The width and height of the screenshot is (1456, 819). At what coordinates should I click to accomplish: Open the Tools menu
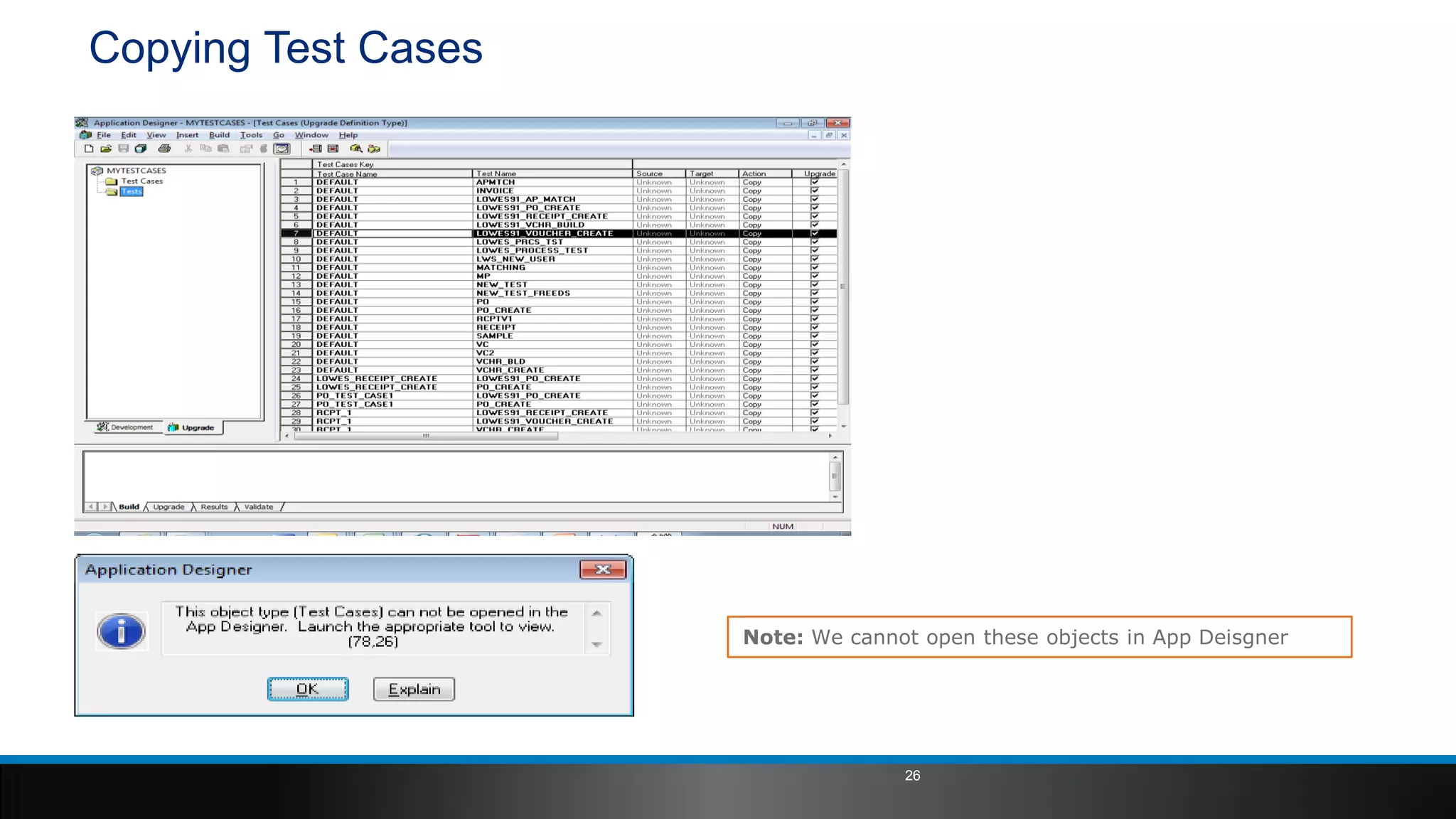252,135
